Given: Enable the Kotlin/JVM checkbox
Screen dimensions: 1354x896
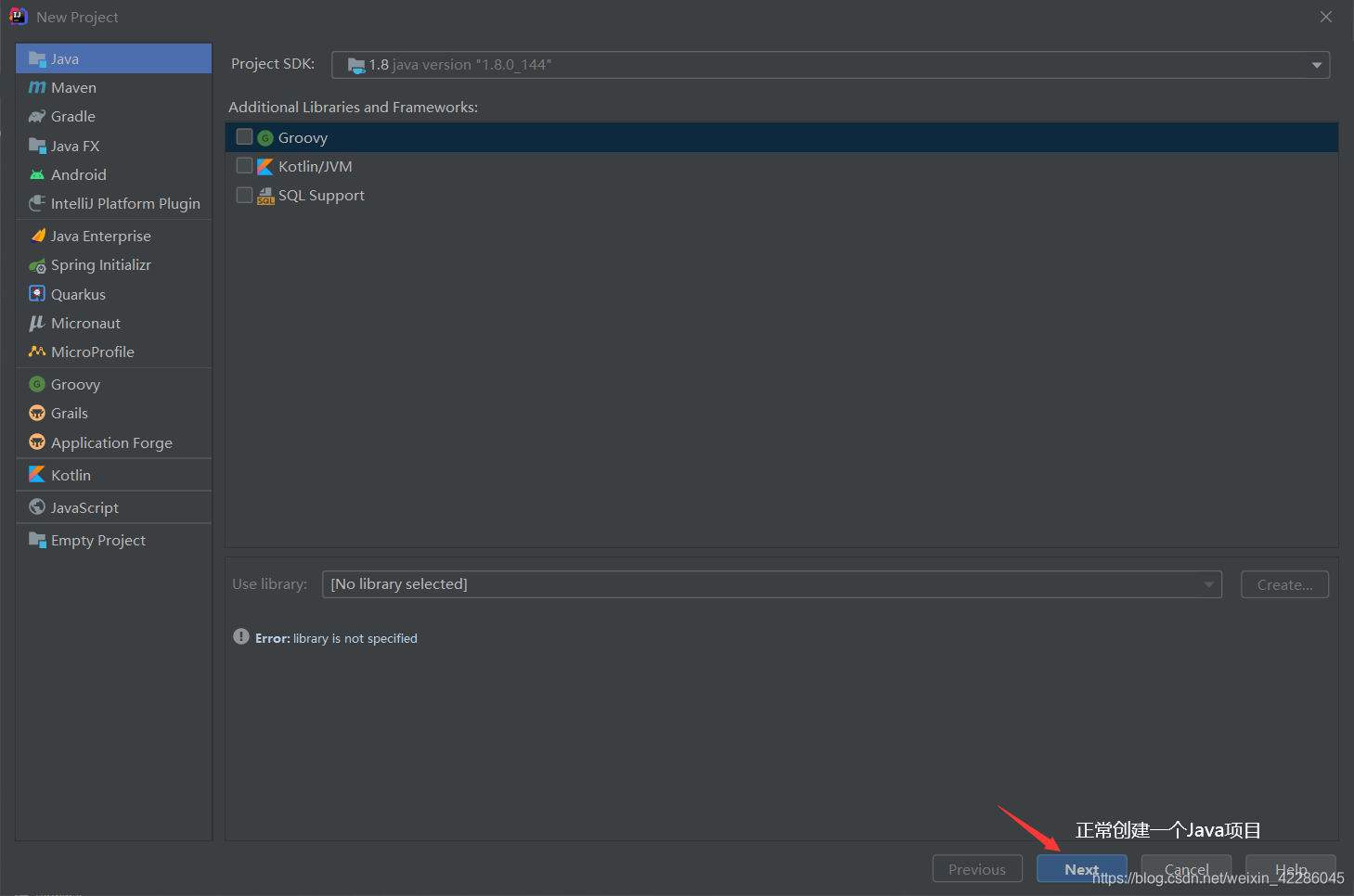Looking at the screenshot, I should [x=245, y=166].
